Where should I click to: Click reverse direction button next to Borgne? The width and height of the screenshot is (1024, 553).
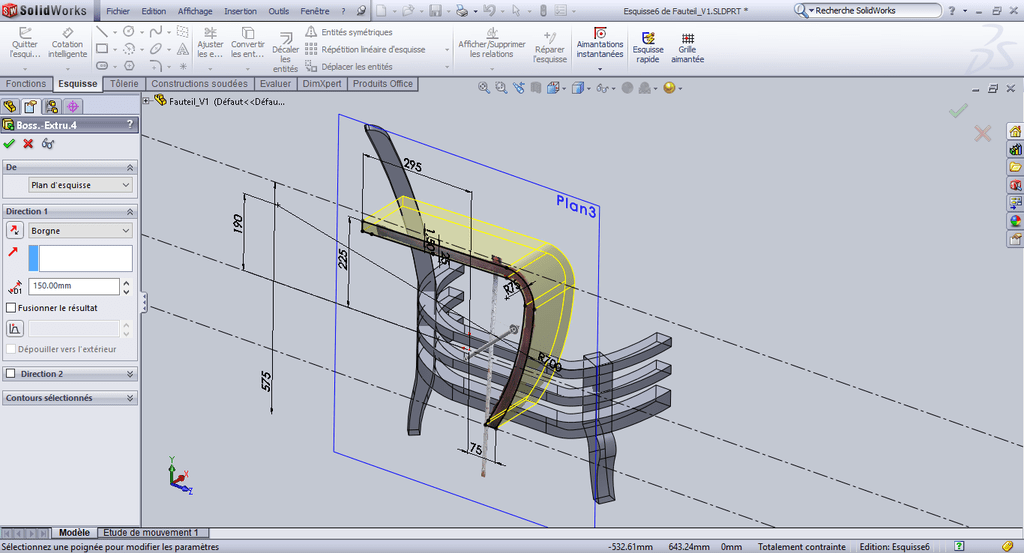[14, 230]
